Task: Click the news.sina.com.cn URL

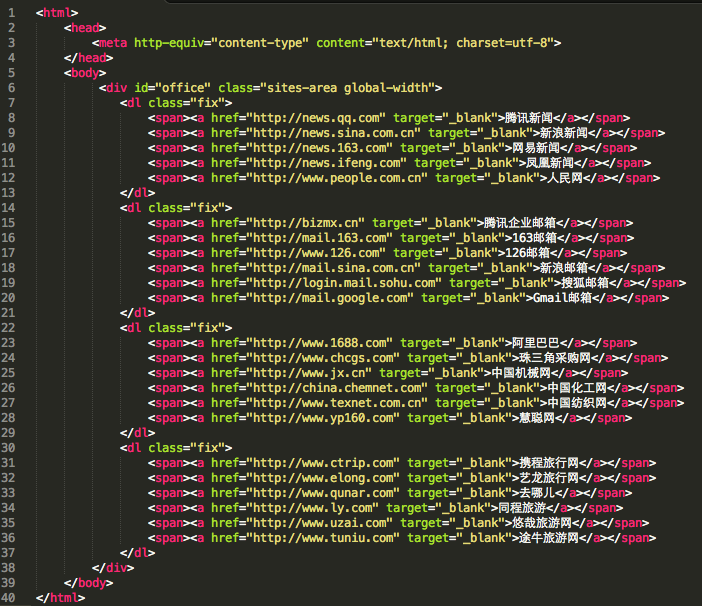Action: pyautogui.click(x=334, y=133)
